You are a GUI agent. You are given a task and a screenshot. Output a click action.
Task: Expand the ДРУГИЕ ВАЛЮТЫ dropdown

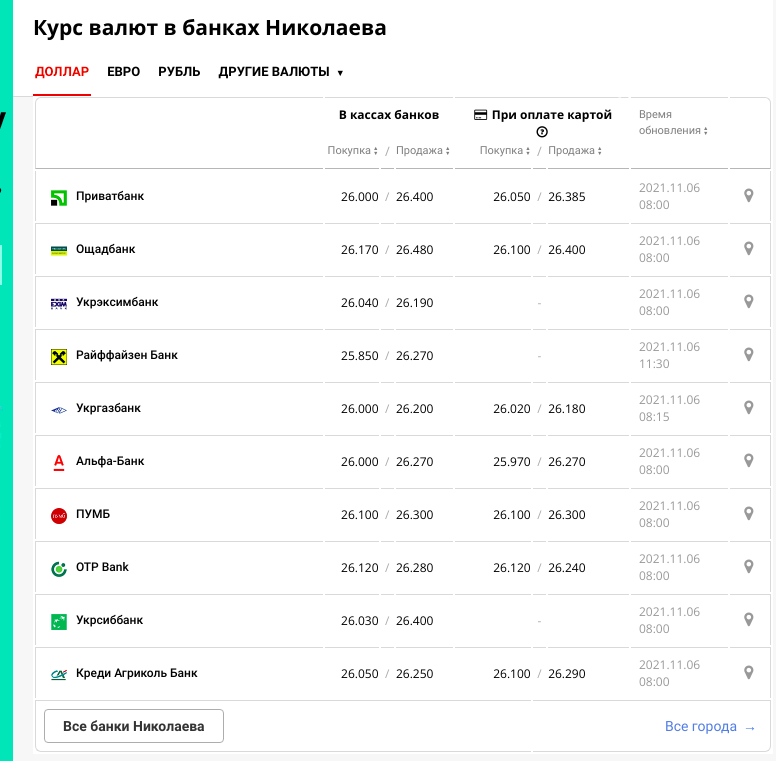(281, 72)
